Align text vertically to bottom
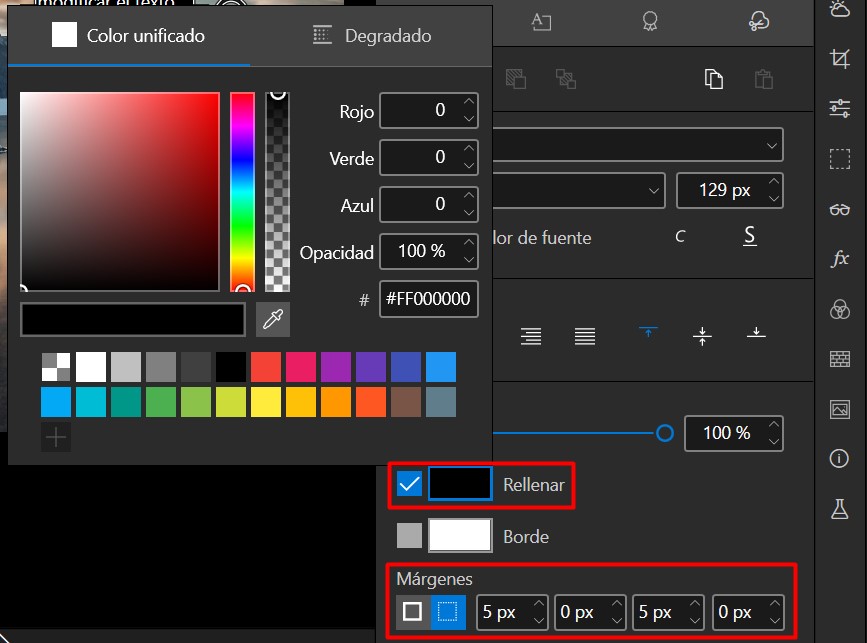Screen dimensions: 867x643 (x=756, y=332)
